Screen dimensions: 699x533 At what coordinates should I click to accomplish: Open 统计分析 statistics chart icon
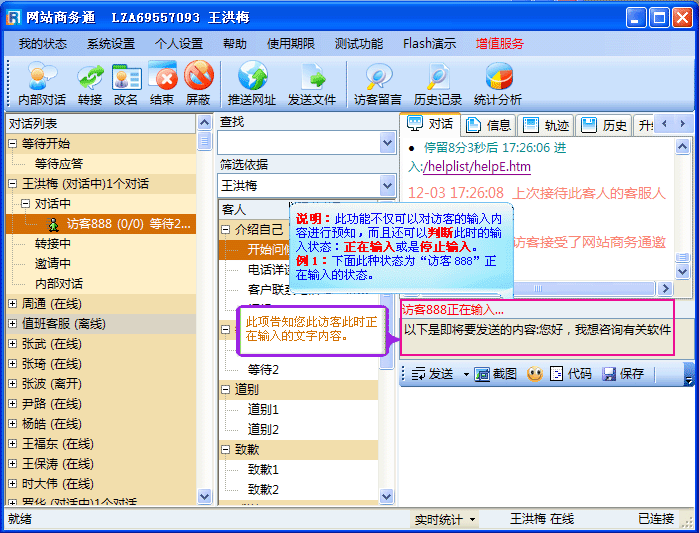tap(498, 77)
